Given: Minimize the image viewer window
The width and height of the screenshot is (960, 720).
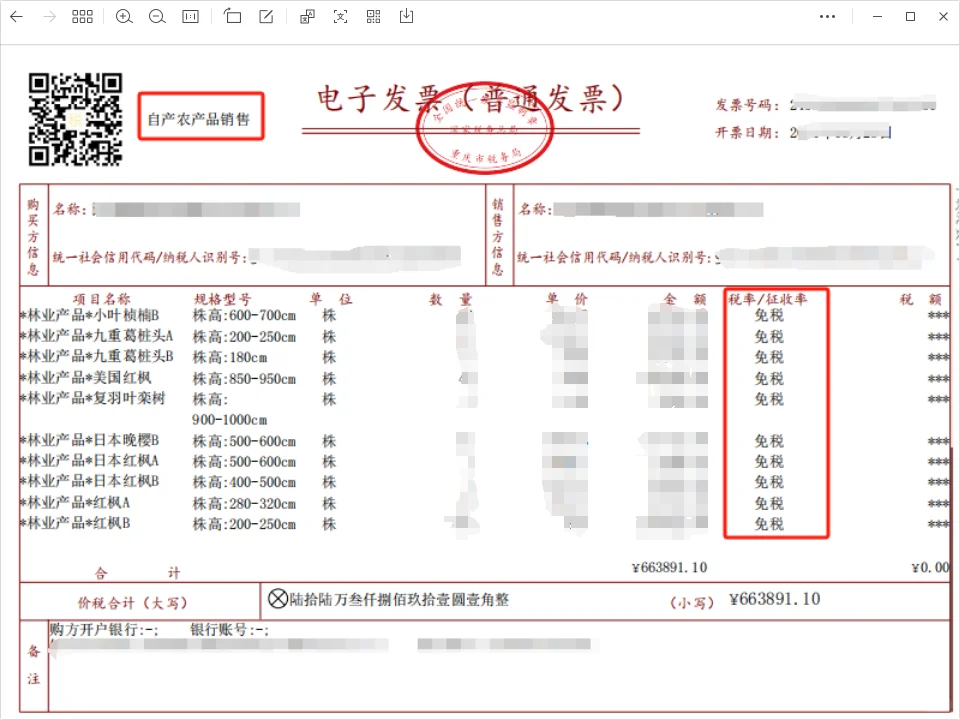Looking at the screenshot, I should [876, 16].
